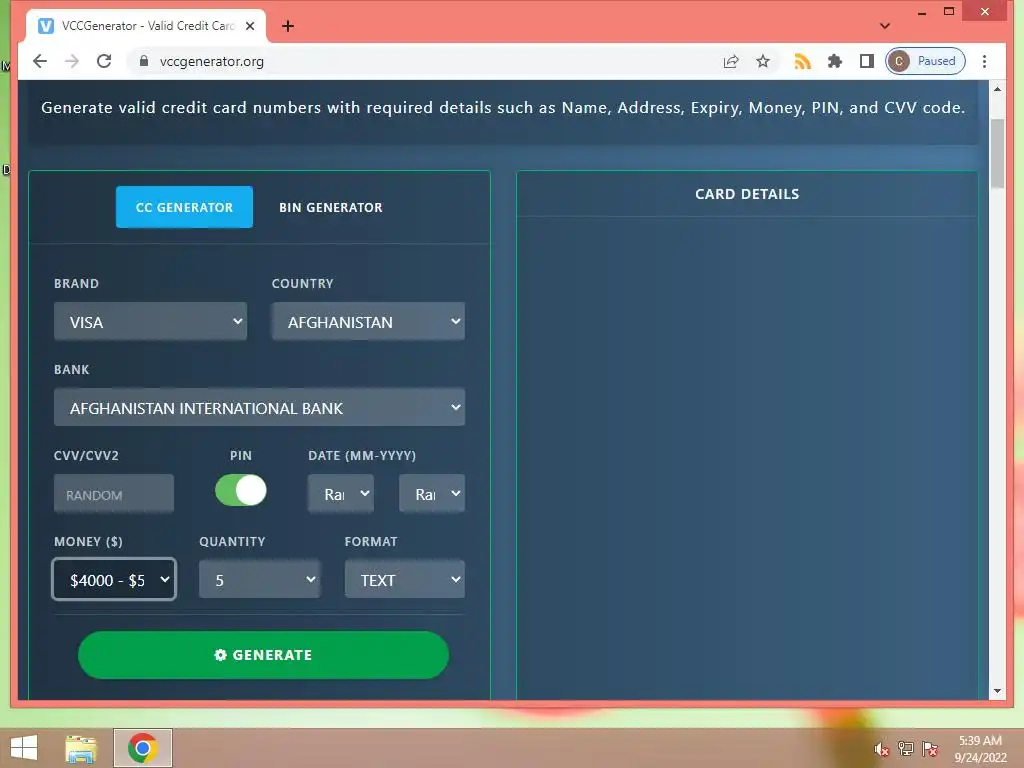Open Chrome's three-dot menu
This screenshot has height=768, width=1024.
click(x=984, y=61)
